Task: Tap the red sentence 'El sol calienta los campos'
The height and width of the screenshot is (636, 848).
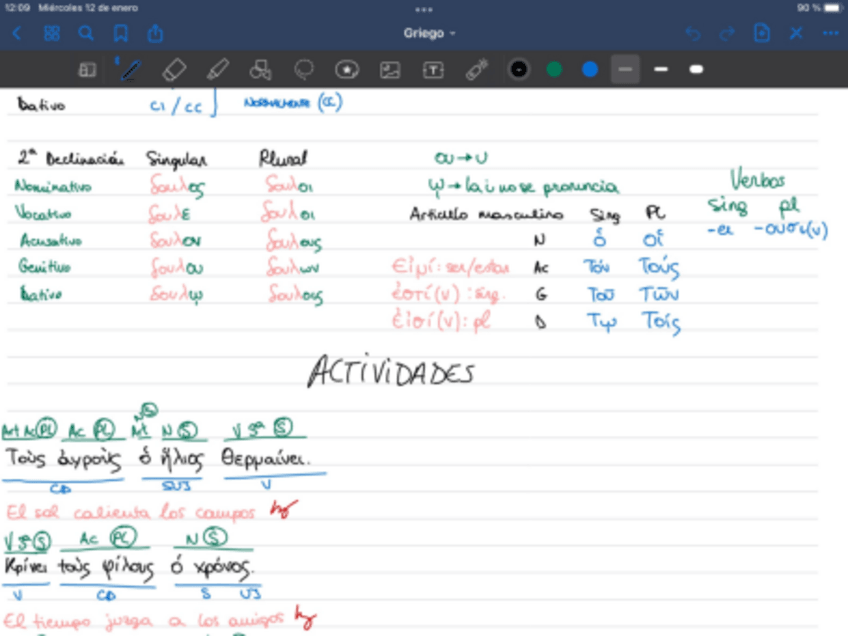Action: pos(130,512)
